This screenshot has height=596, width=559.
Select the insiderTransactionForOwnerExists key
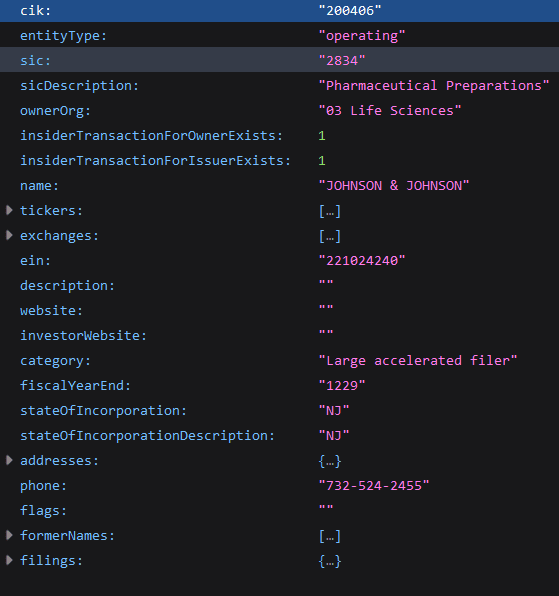tap(151, 136)
